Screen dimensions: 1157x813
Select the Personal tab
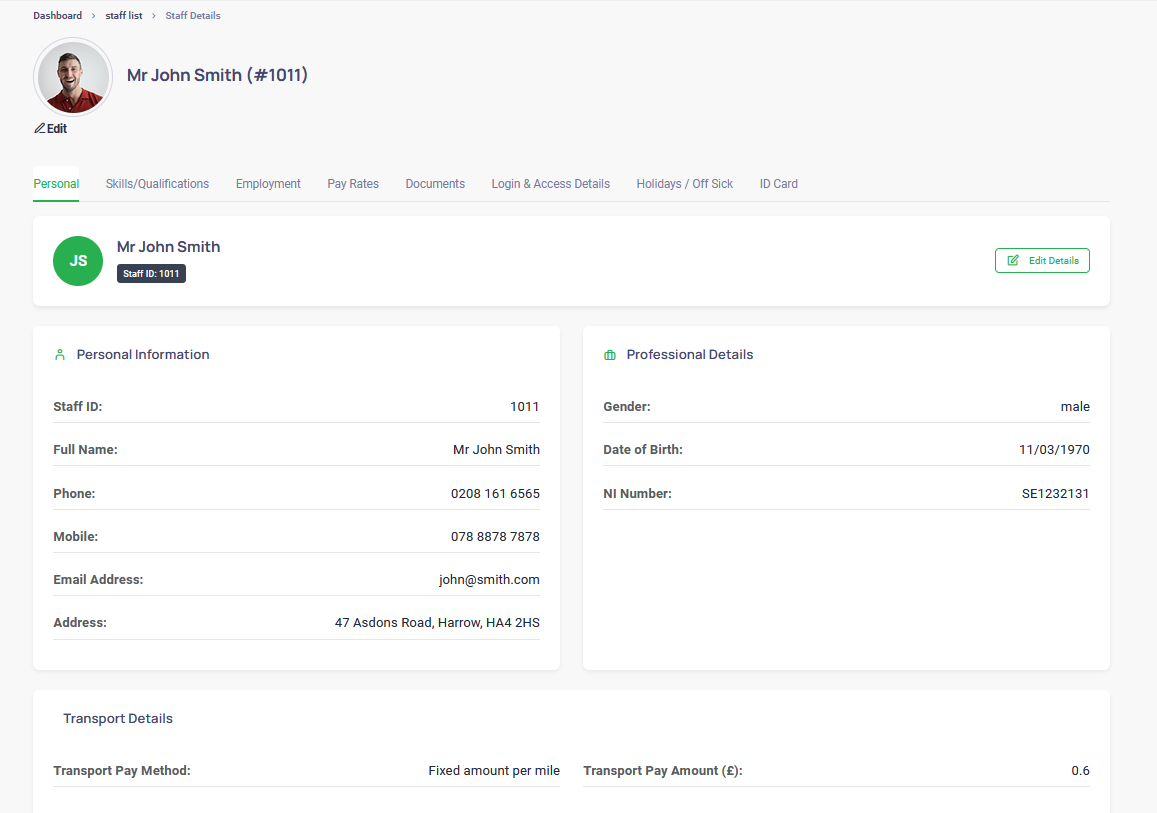(56, 183)
